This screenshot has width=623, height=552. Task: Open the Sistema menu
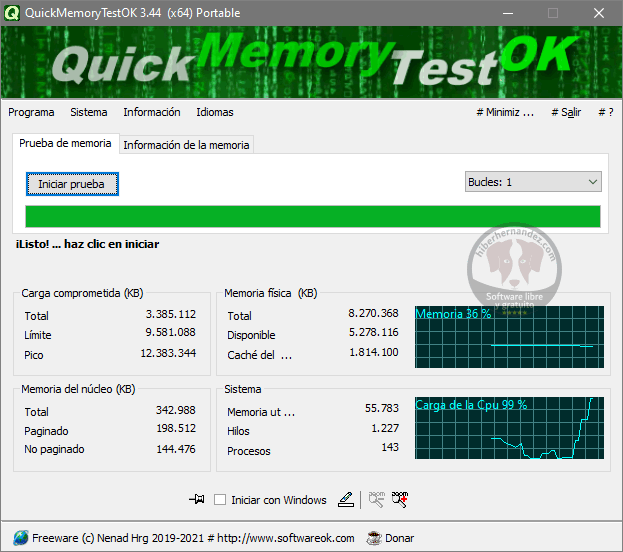89,112
